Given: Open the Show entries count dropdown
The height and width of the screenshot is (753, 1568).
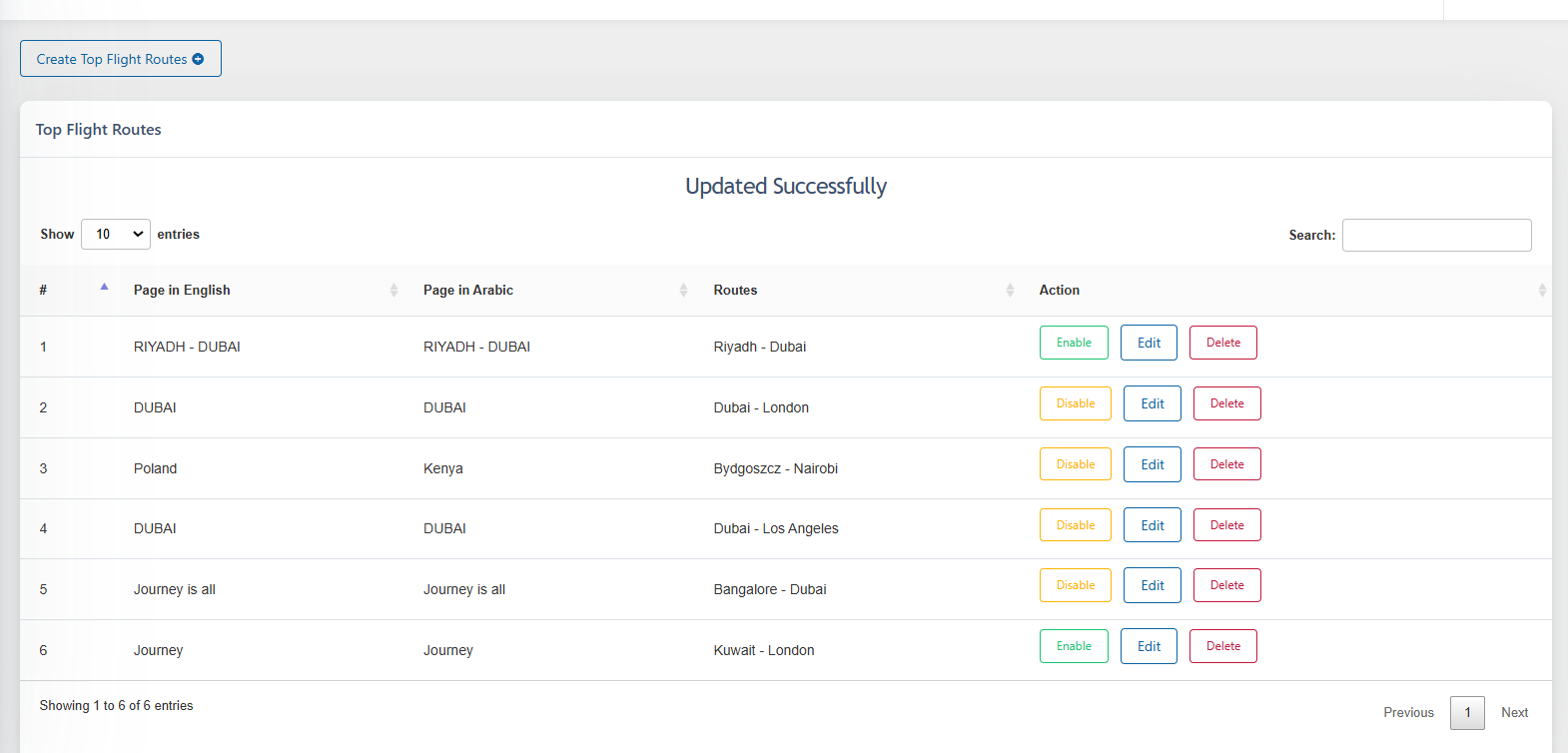Looking at the screenshot, I should point(116,234).
